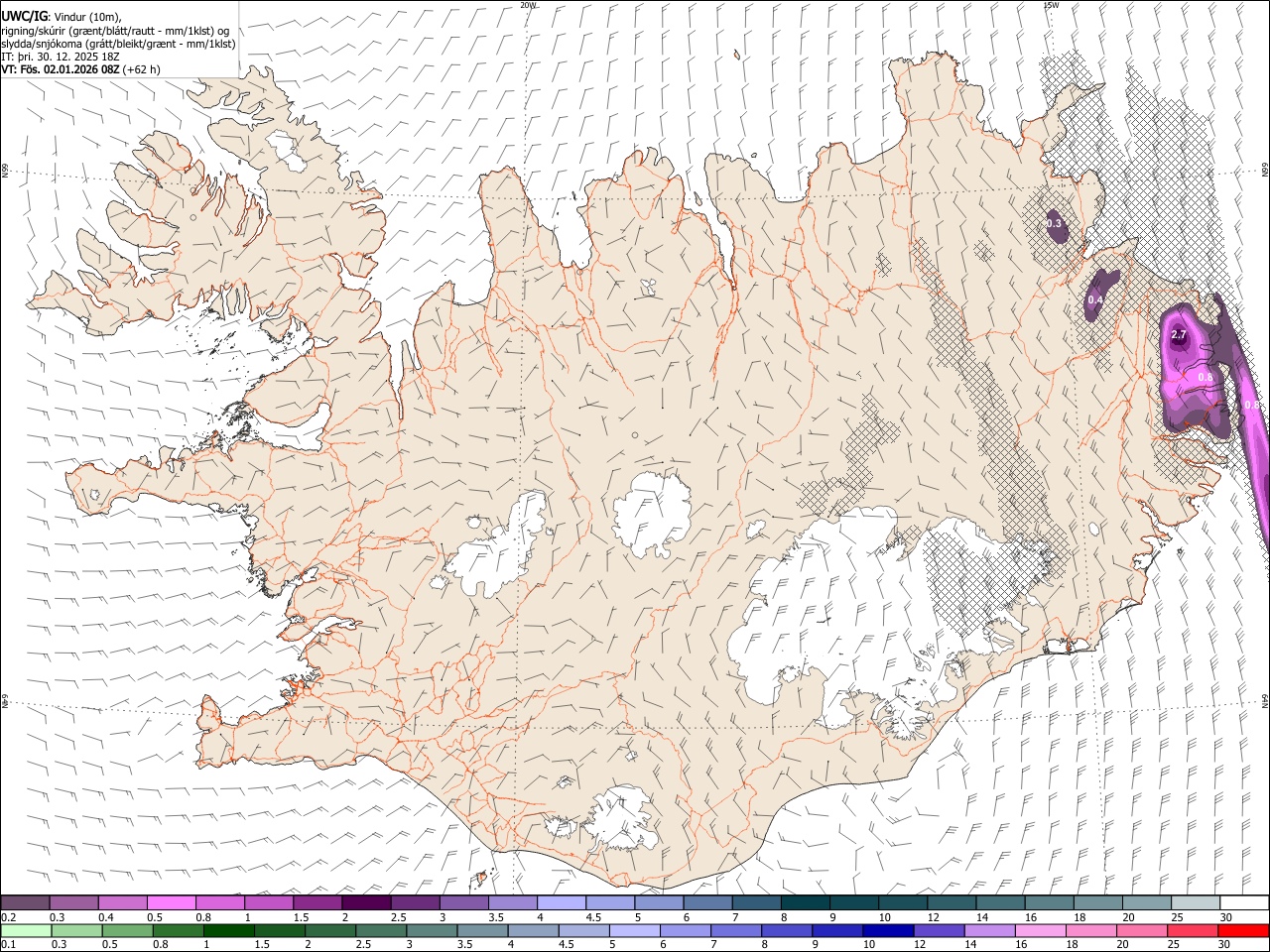Click the round white Hofsjökull glacier at the map centre
This screenshot has height=952, width=1270.
click(652, 513)
